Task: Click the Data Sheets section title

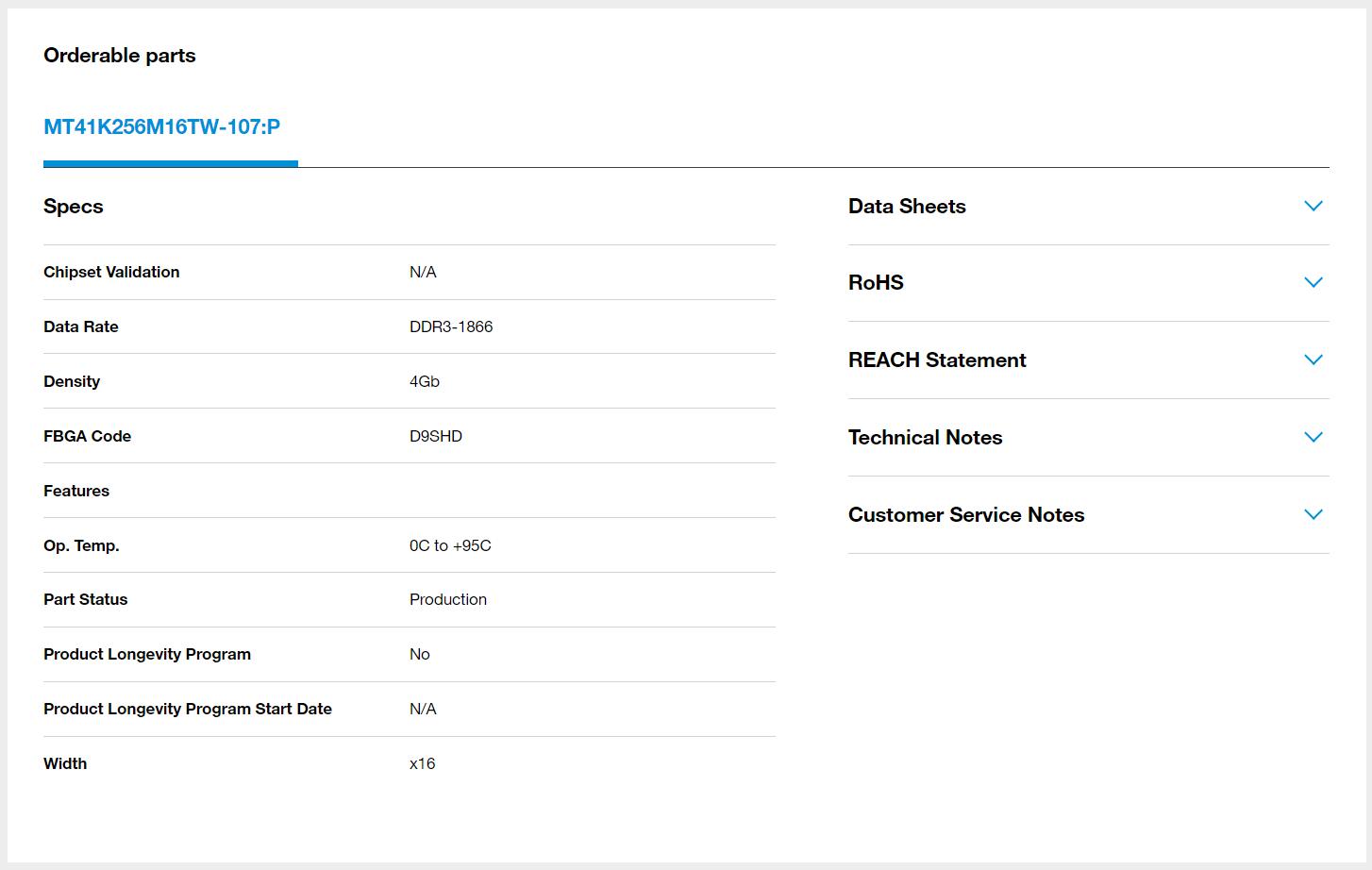Action: [906, 207]
